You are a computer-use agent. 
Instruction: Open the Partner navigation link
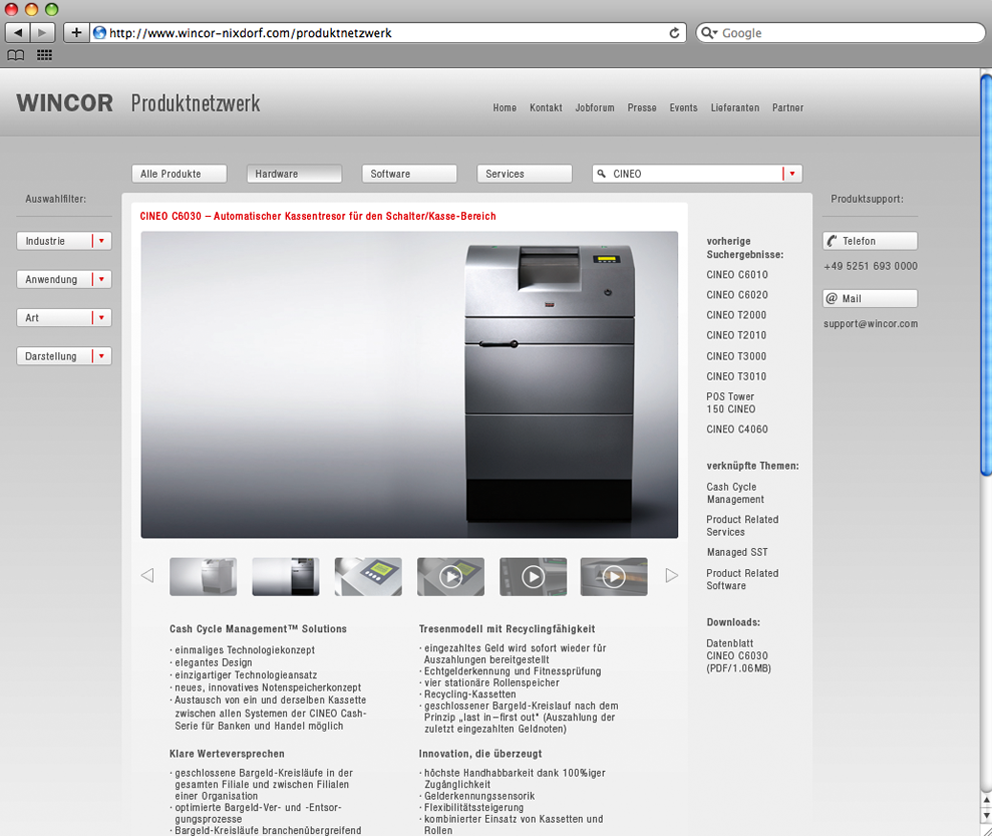tap(788, 108)
